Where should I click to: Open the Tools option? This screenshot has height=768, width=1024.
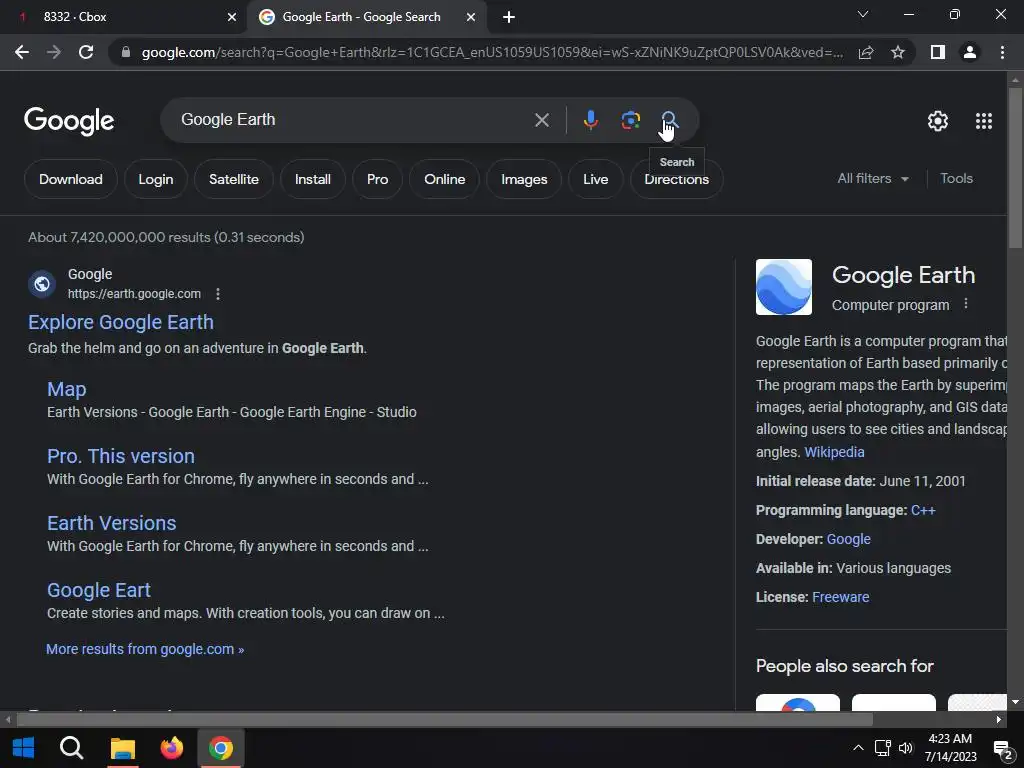(956, 178)
